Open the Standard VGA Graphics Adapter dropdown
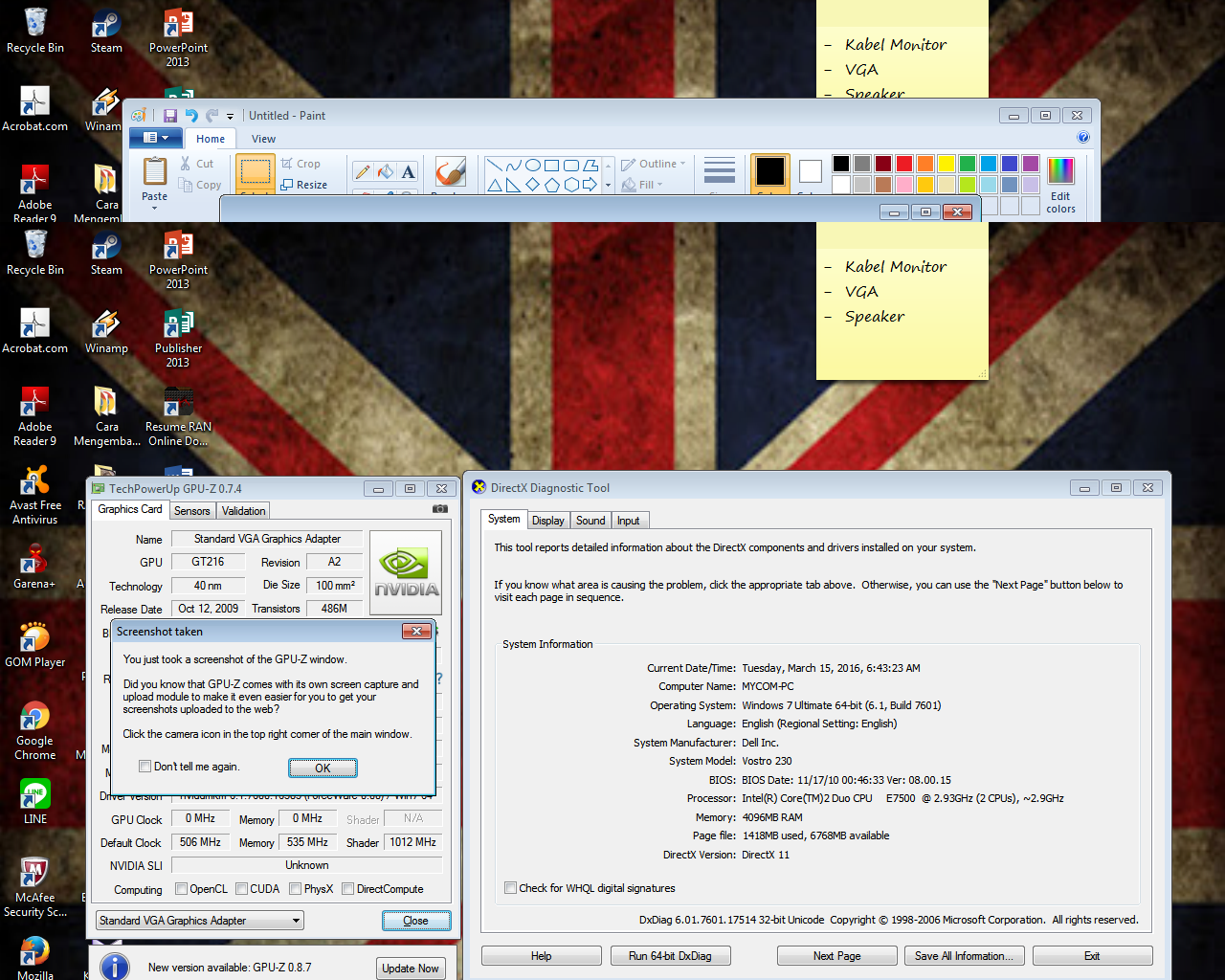This screenshot has width=1225, height=980. pos(200,921)
